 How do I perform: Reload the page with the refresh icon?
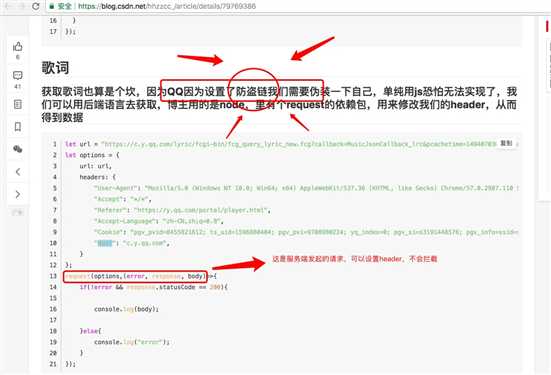(x=35, y=6)
